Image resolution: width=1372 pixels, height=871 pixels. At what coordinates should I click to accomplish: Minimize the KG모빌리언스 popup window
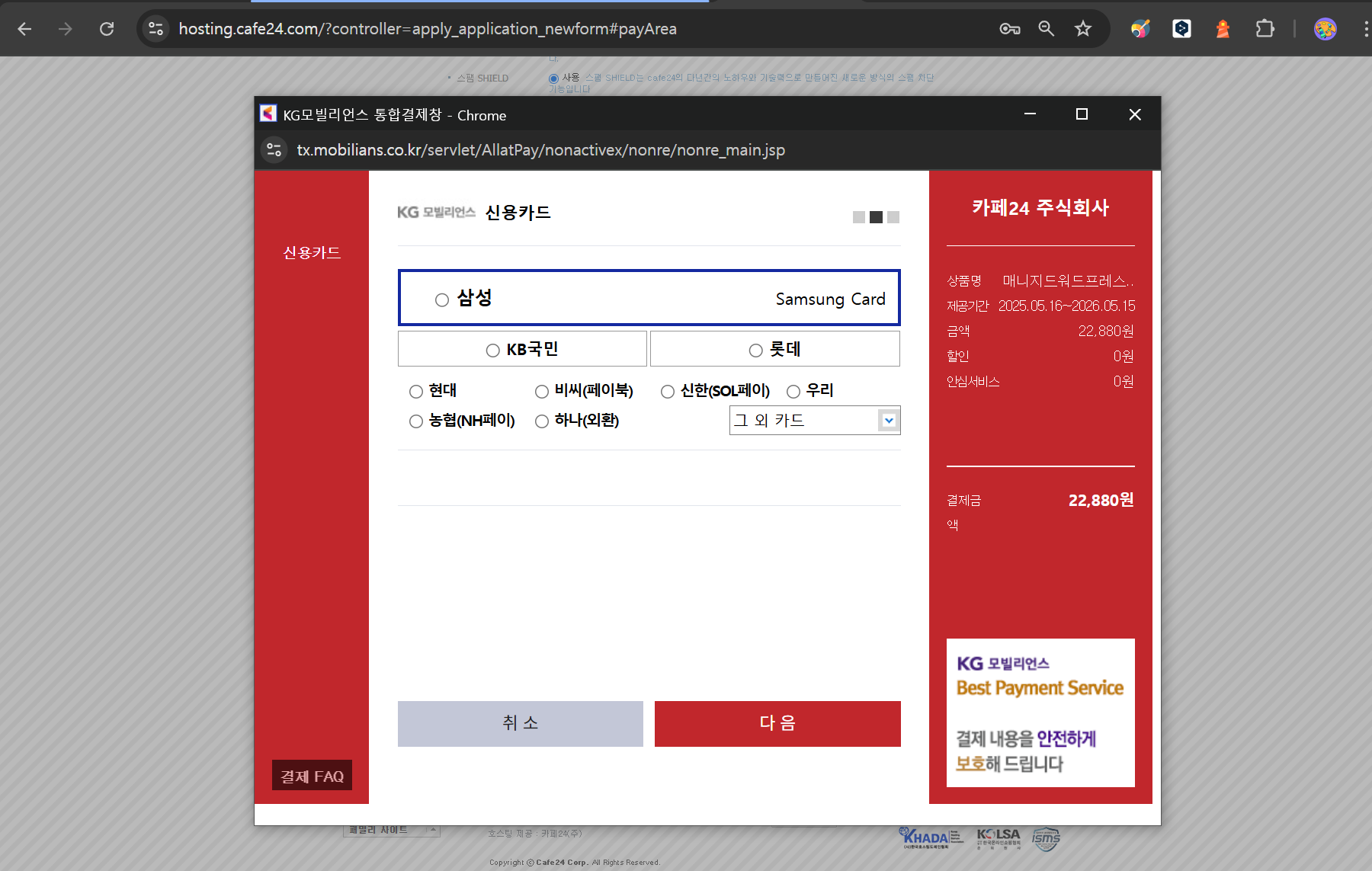click(x=1030, y=114)
